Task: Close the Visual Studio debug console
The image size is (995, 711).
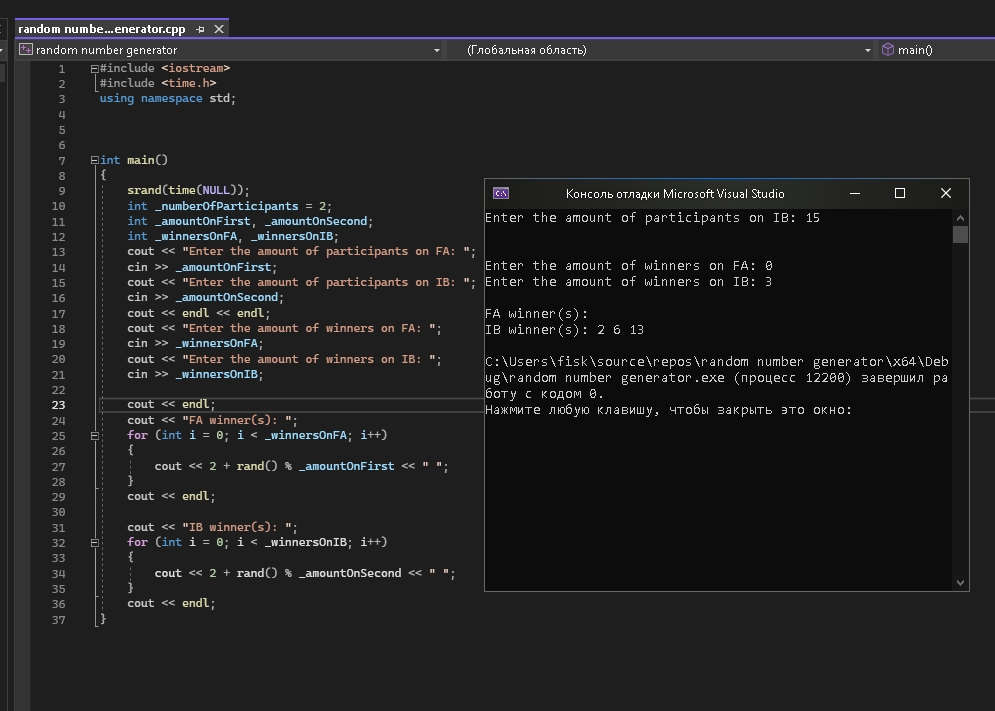Action: coord(946,194)
